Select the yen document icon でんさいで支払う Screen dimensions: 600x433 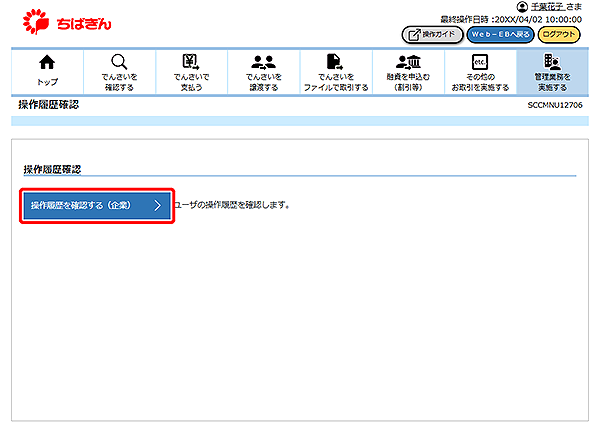click(190, 63)
